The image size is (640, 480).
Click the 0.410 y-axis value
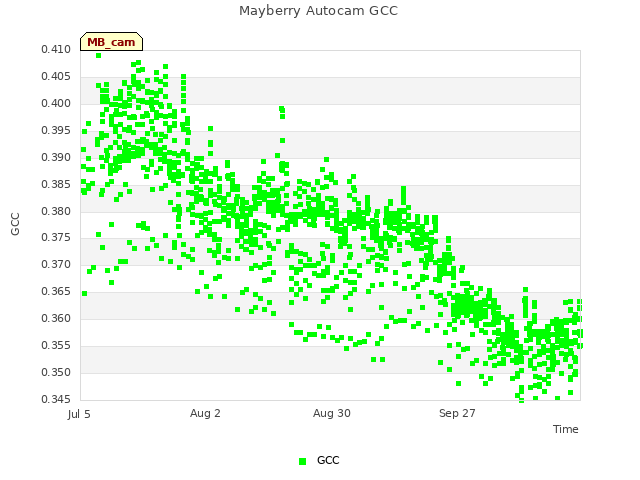point(56,49)
